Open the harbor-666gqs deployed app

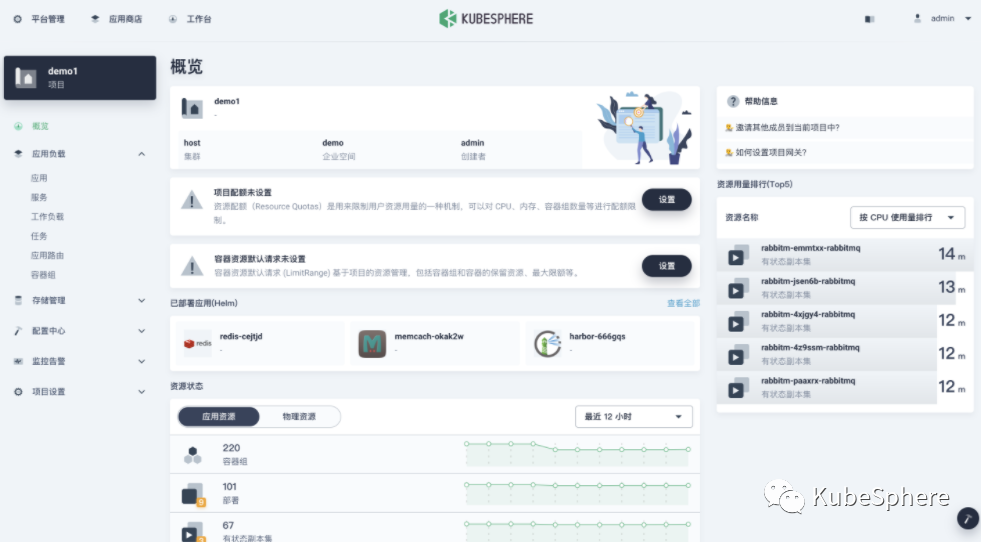click(x=610, y=343)
